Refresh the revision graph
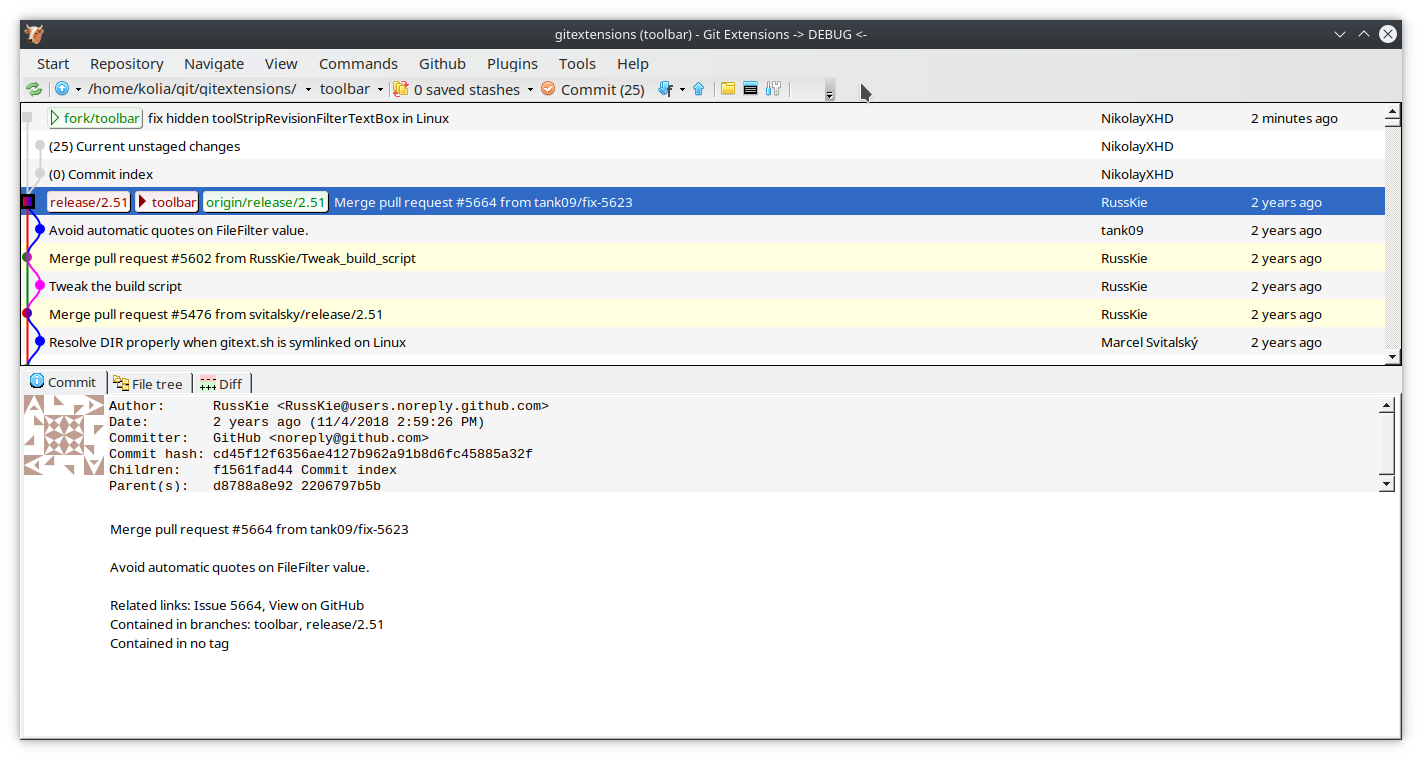1422x760 pixels. tap(34, 89)
